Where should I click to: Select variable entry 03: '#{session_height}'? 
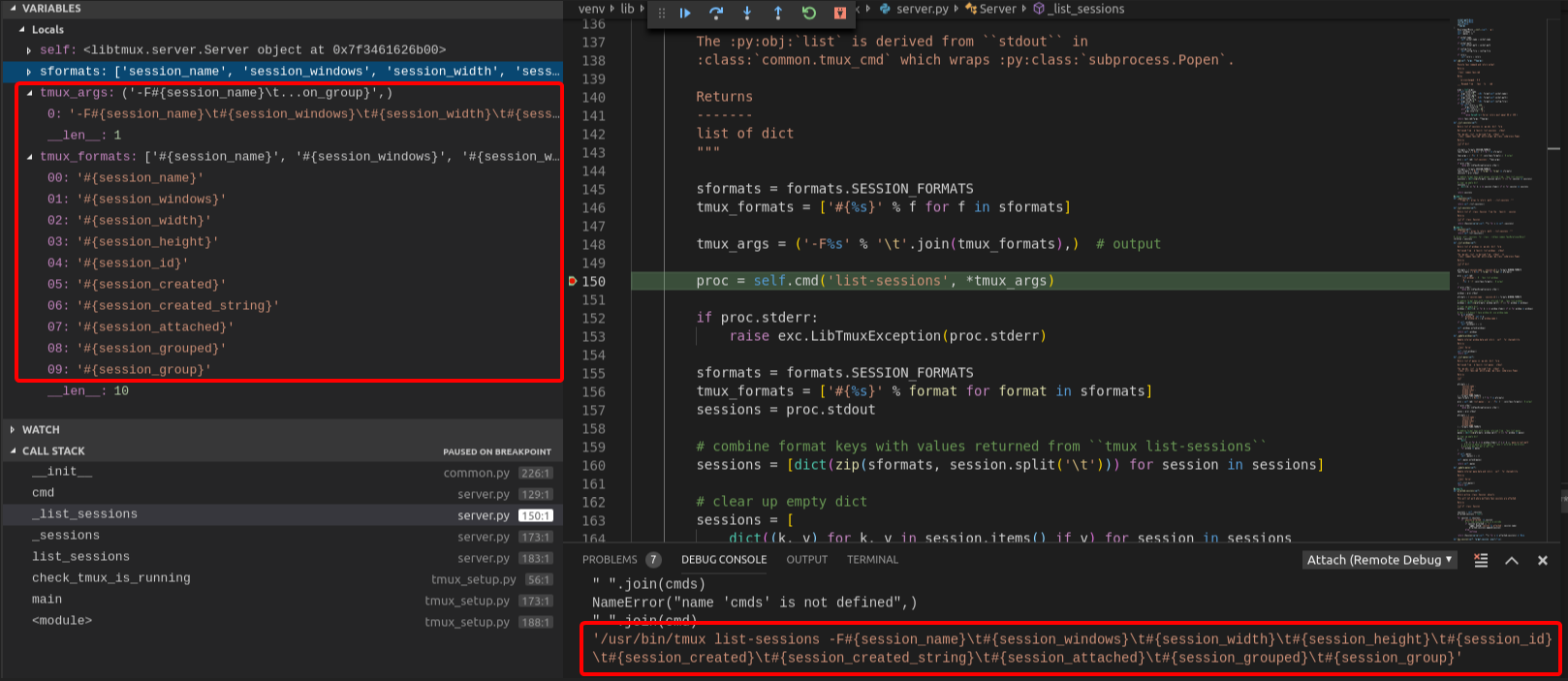(282, 242)
